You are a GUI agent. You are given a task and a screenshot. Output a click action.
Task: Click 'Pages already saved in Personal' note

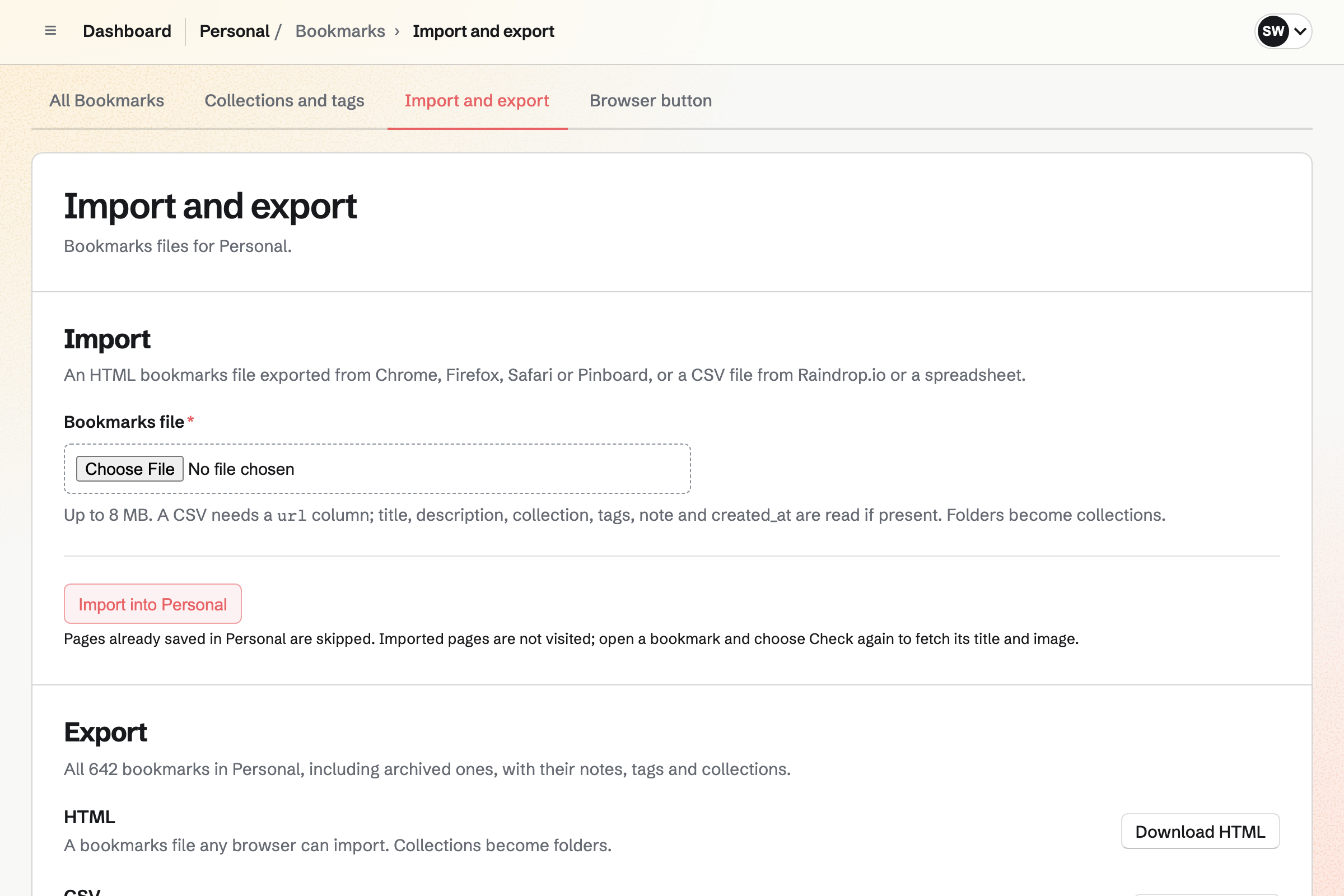[x=571, y=639]
